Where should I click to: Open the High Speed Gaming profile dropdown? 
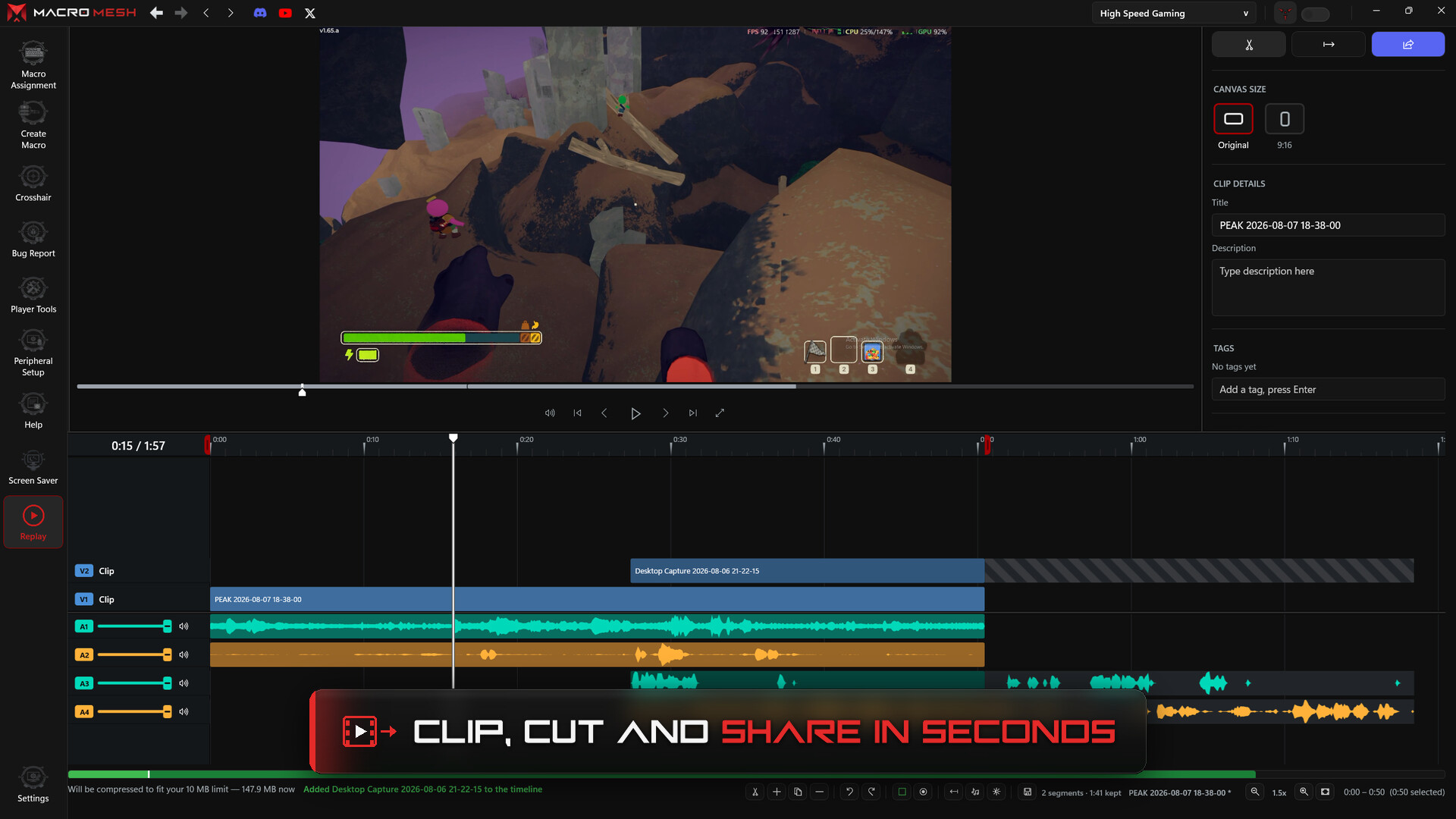1174,13
